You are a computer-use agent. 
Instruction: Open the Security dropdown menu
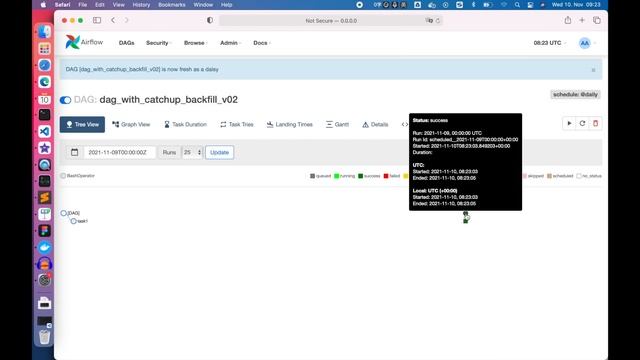158,43
